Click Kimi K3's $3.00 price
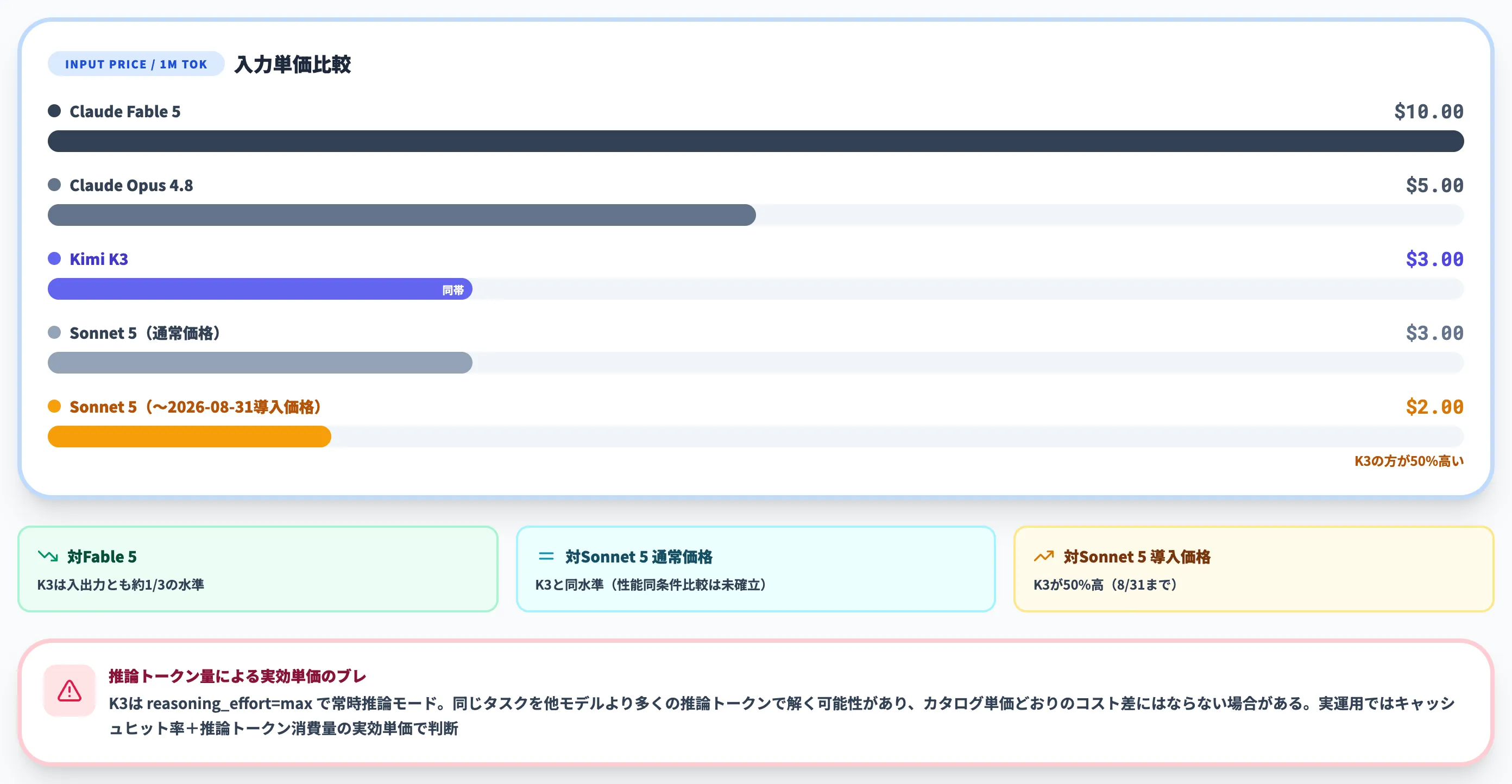The image size is (1512, 784). click(1434, 260)
